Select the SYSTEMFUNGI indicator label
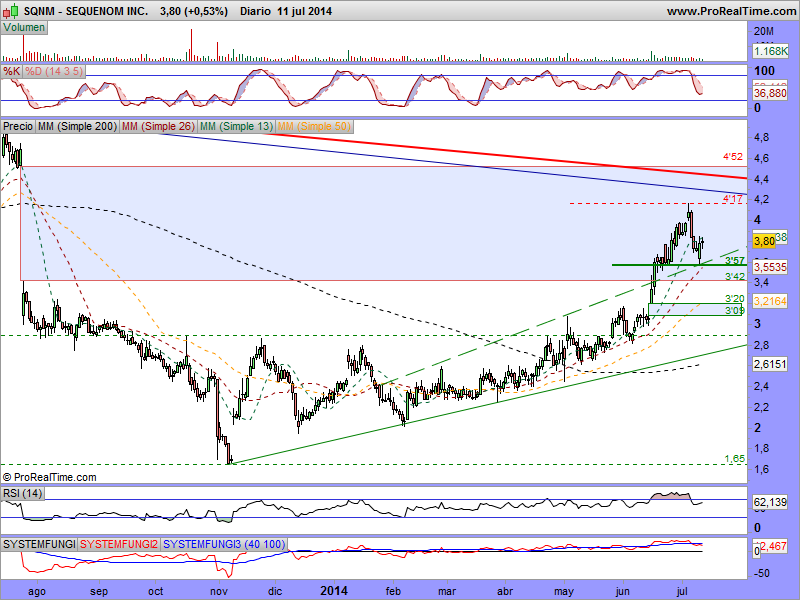This screenshot has height=600, width=800. click(39, 544)
